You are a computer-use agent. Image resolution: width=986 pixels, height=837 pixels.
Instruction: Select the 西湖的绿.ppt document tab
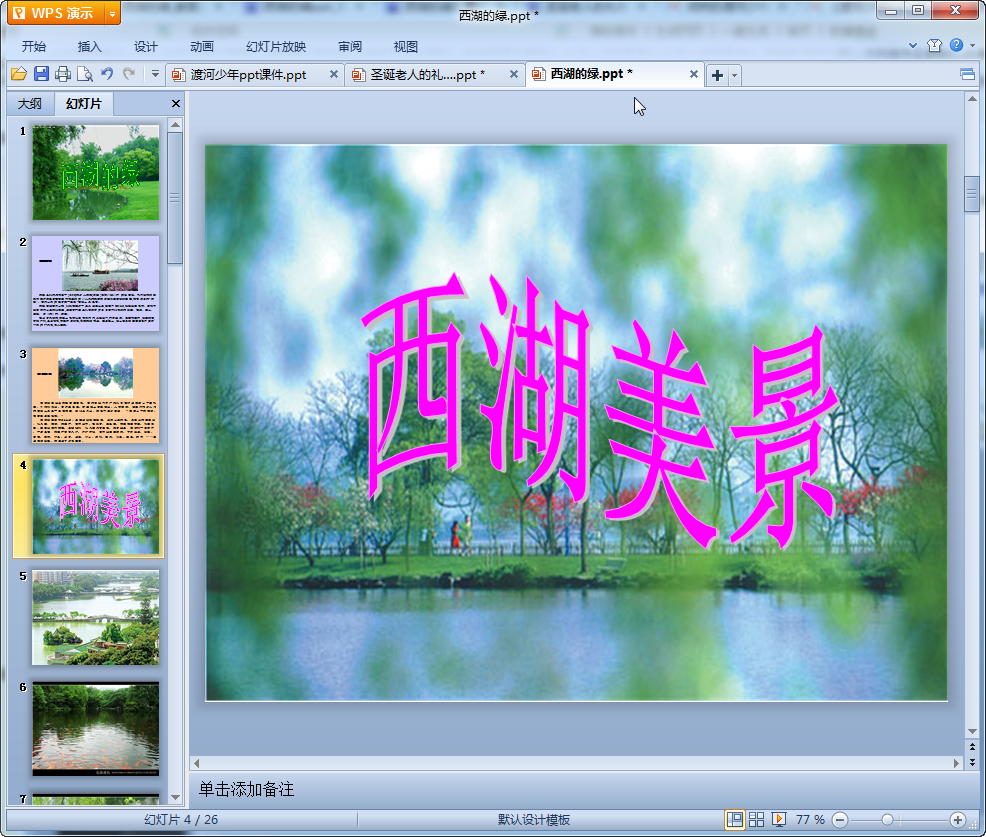click(591, 74)
